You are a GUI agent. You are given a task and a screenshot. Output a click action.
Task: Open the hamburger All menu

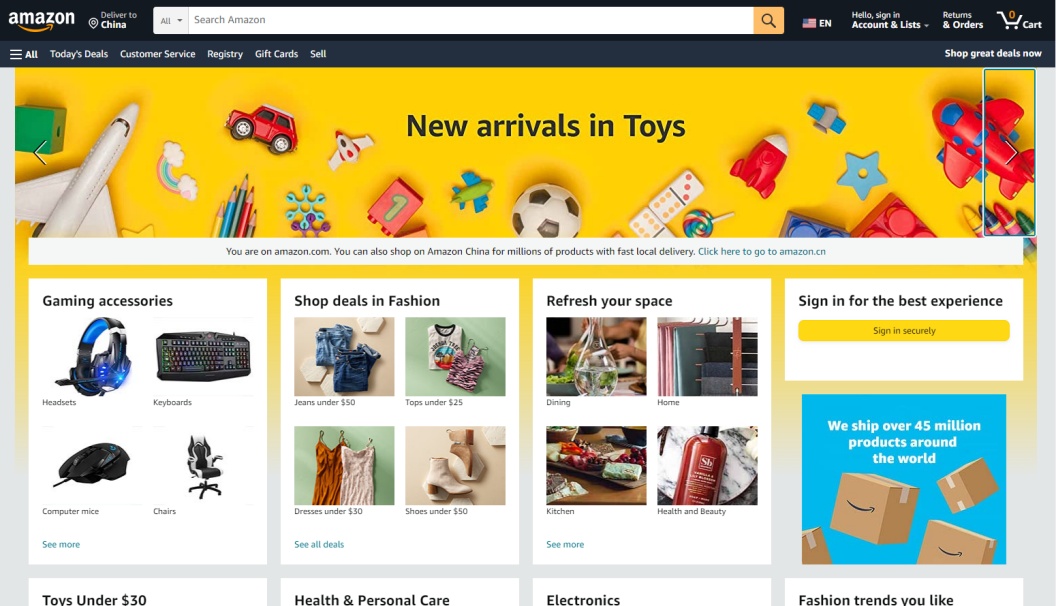point(24,54)
